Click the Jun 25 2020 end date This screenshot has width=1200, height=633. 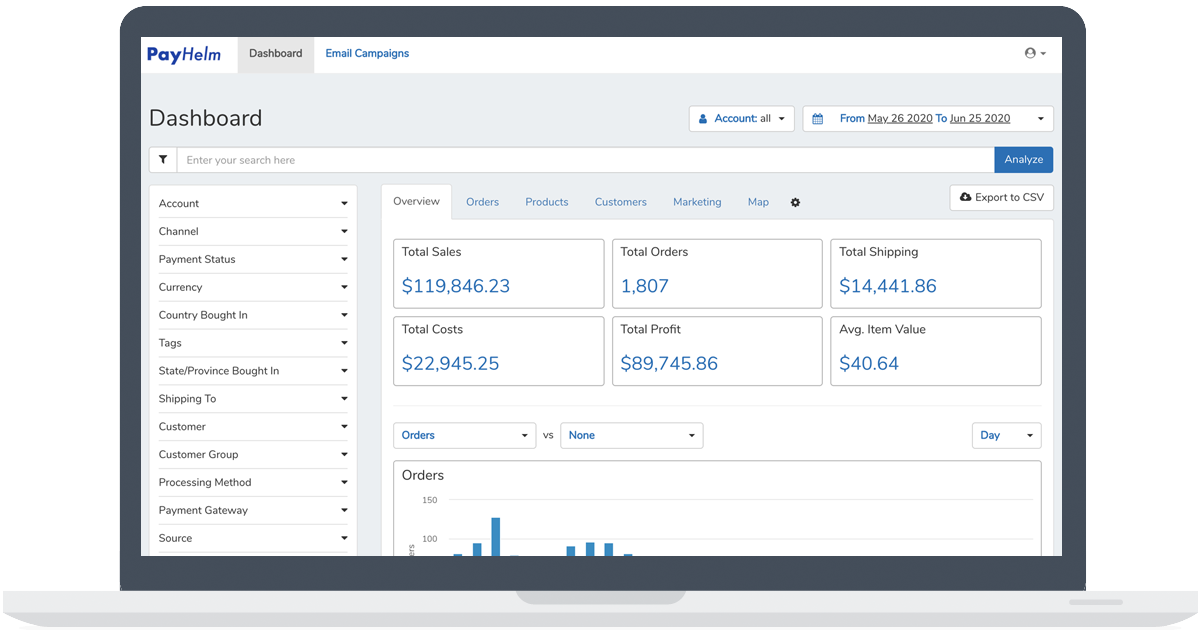coord(980,119)
